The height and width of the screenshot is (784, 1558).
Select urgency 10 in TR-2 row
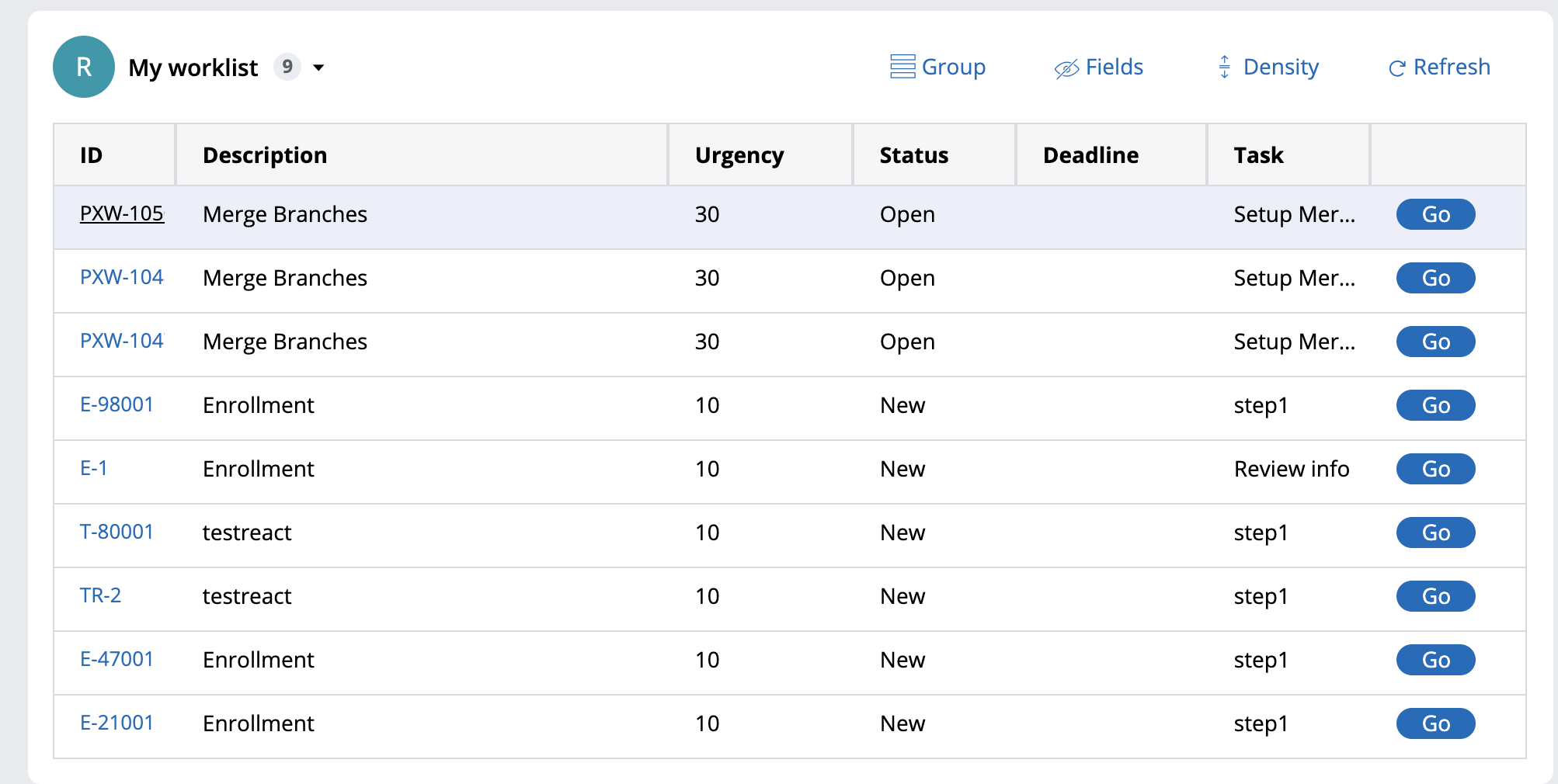(708, 596)
